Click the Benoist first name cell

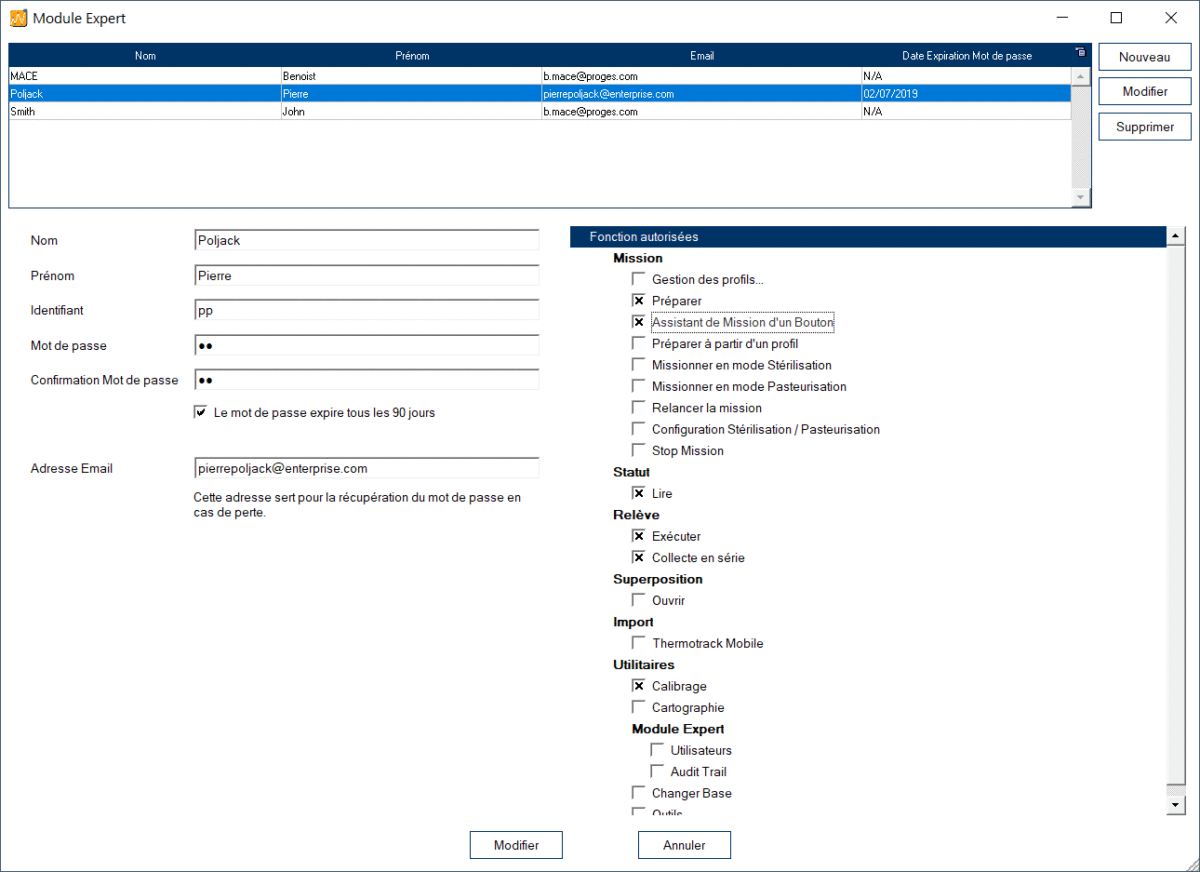tap(411, 75)
